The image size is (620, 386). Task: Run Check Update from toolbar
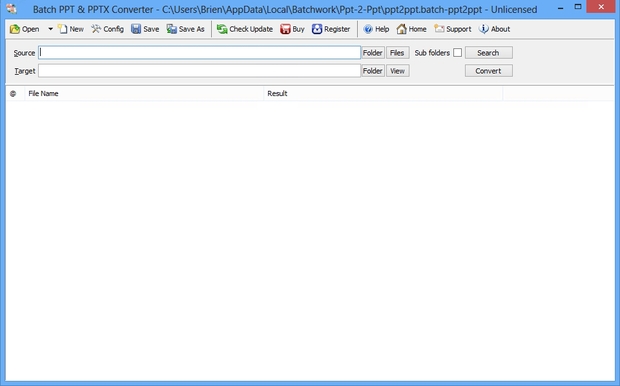click(x=245, y=29)
